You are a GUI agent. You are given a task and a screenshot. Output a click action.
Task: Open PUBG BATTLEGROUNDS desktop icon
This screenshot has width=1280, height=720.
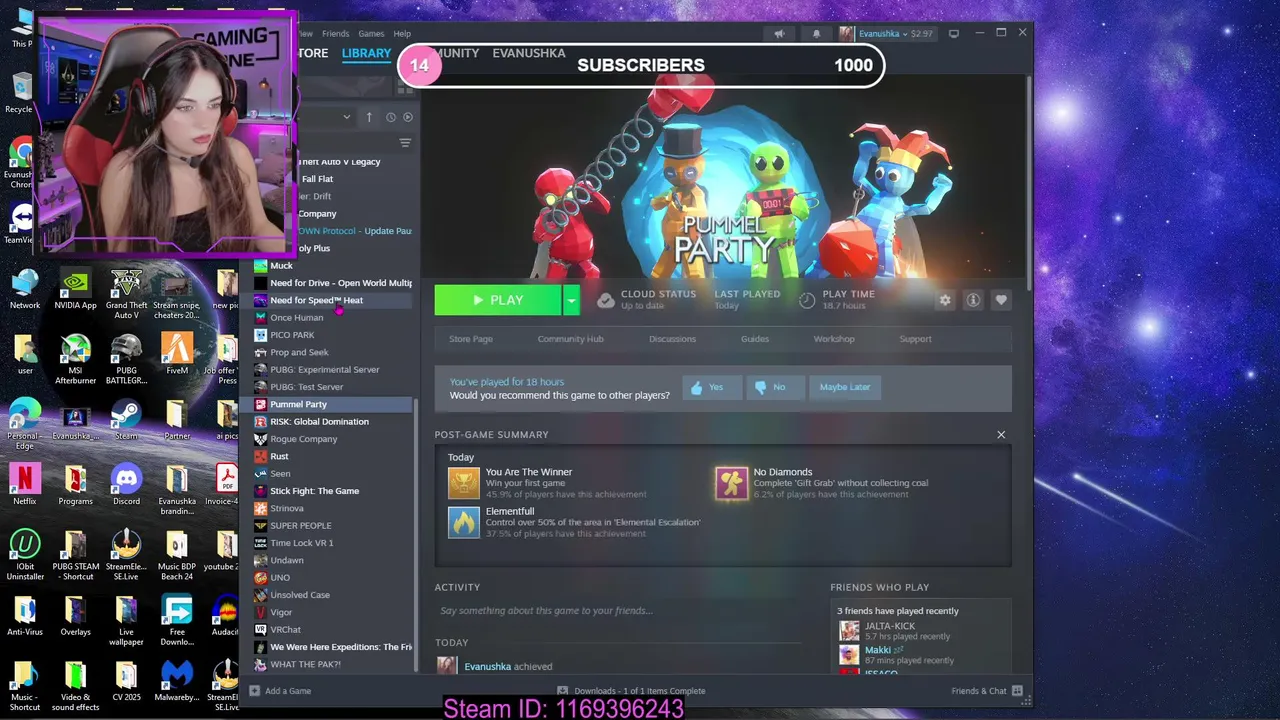[126, 360]
